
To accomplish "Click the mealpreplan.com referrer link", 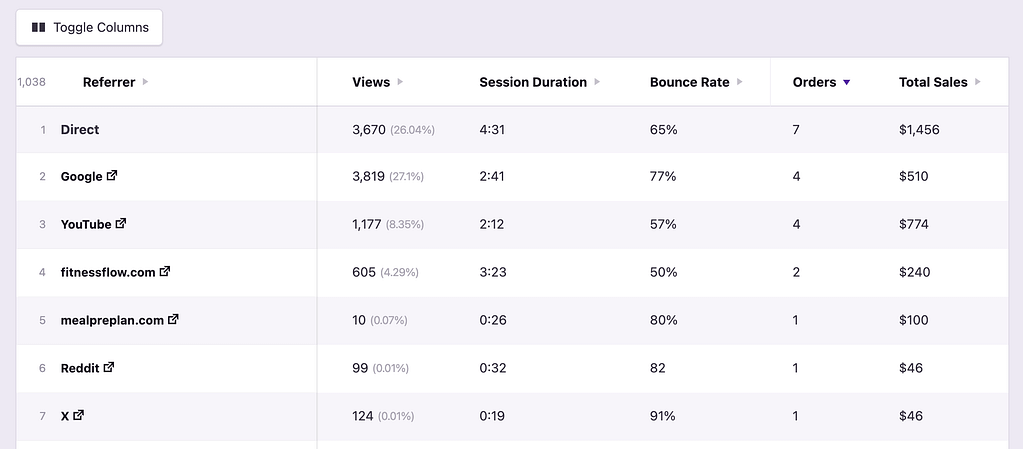I will pos(112,320).
